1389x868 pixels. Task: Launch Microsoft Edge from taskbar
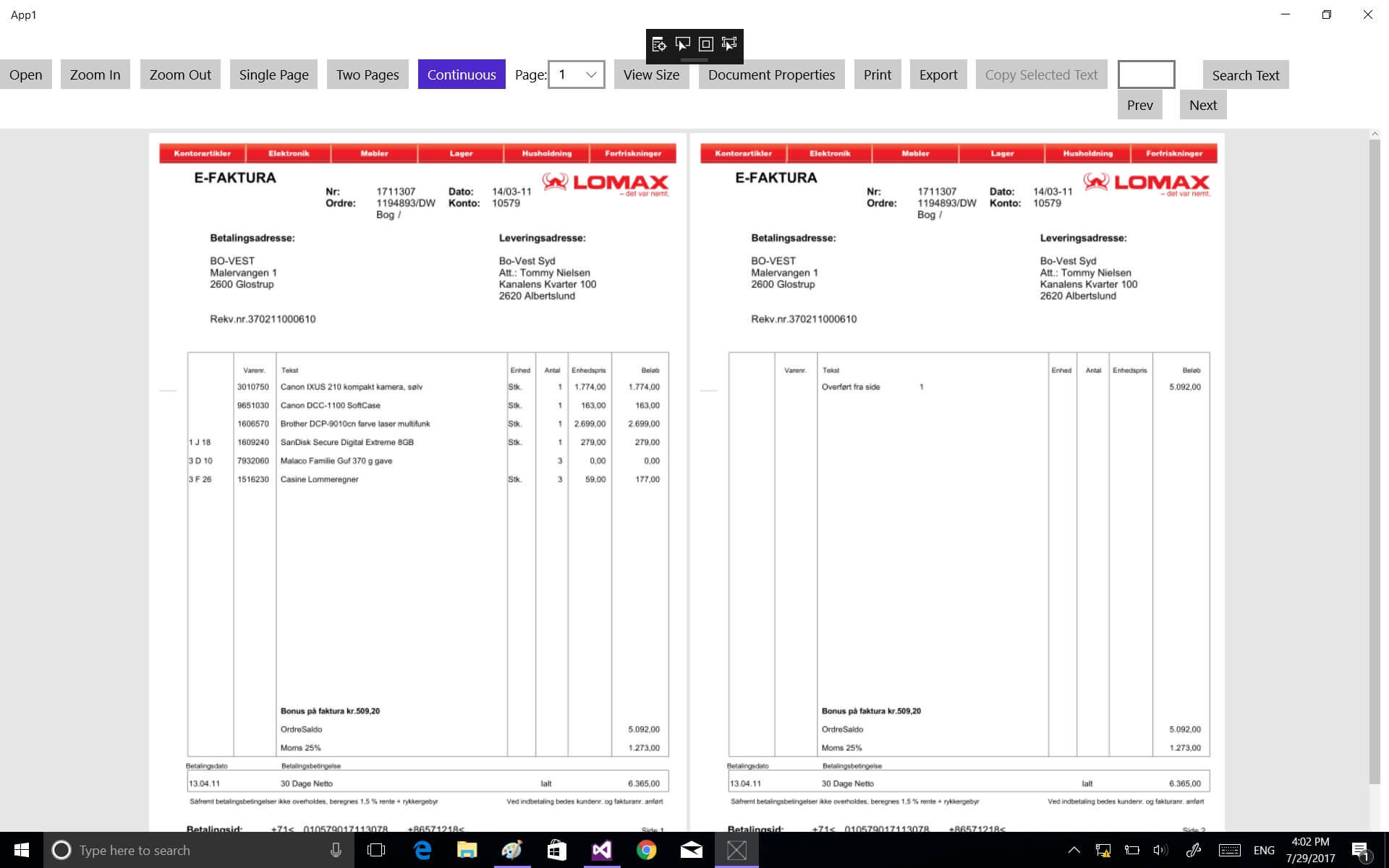click(422, 850)
